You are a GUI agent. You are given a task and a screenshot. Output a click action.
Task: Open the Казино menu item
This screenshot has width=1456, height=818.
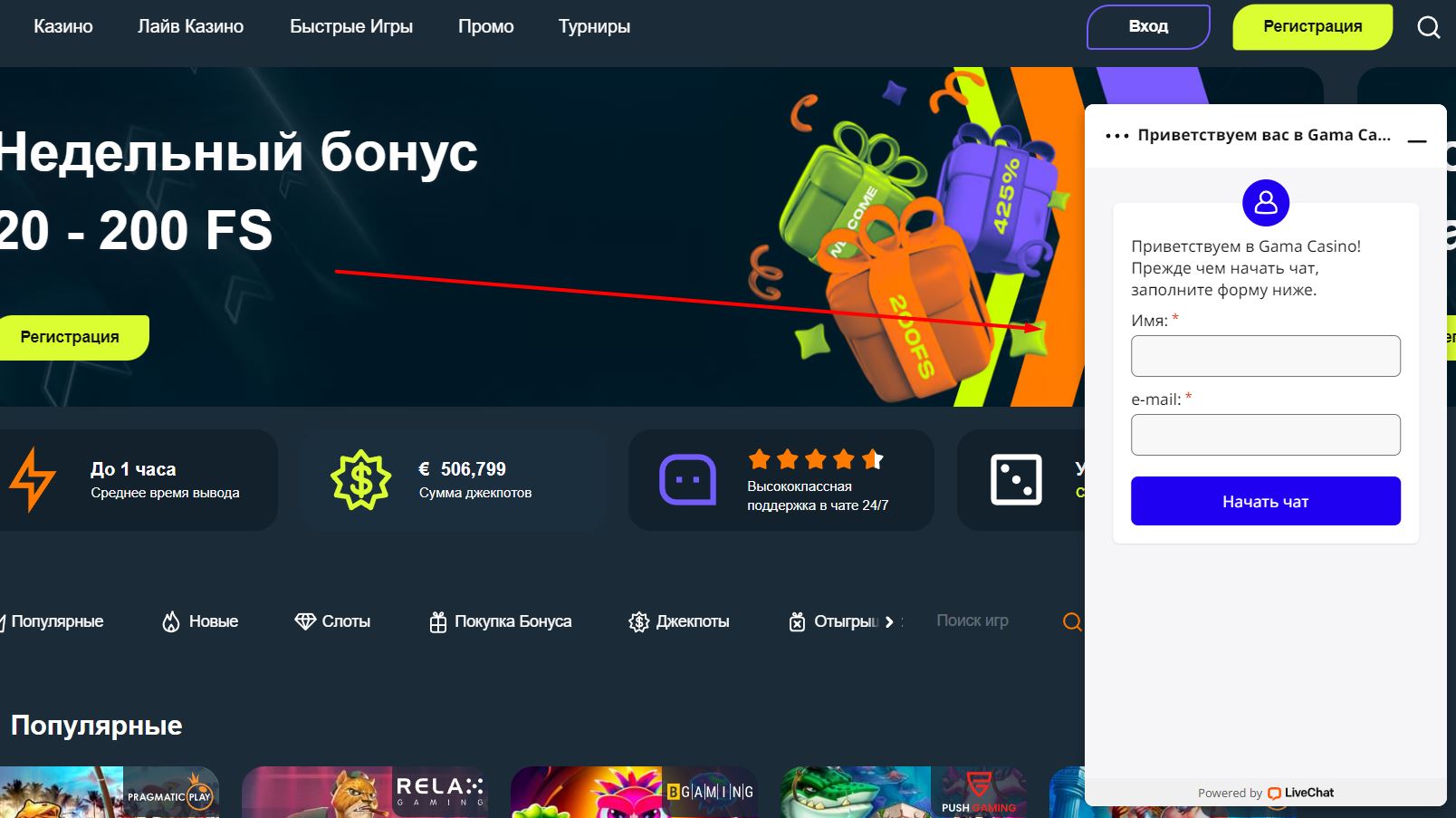coord(63,26)
